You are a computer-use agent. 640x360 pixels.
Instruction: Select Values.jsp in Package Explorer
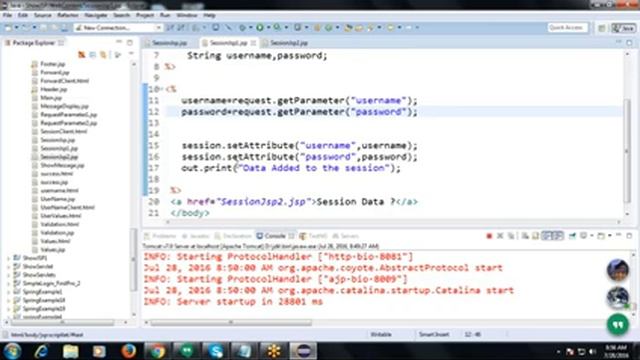click(x=53, y=249)
